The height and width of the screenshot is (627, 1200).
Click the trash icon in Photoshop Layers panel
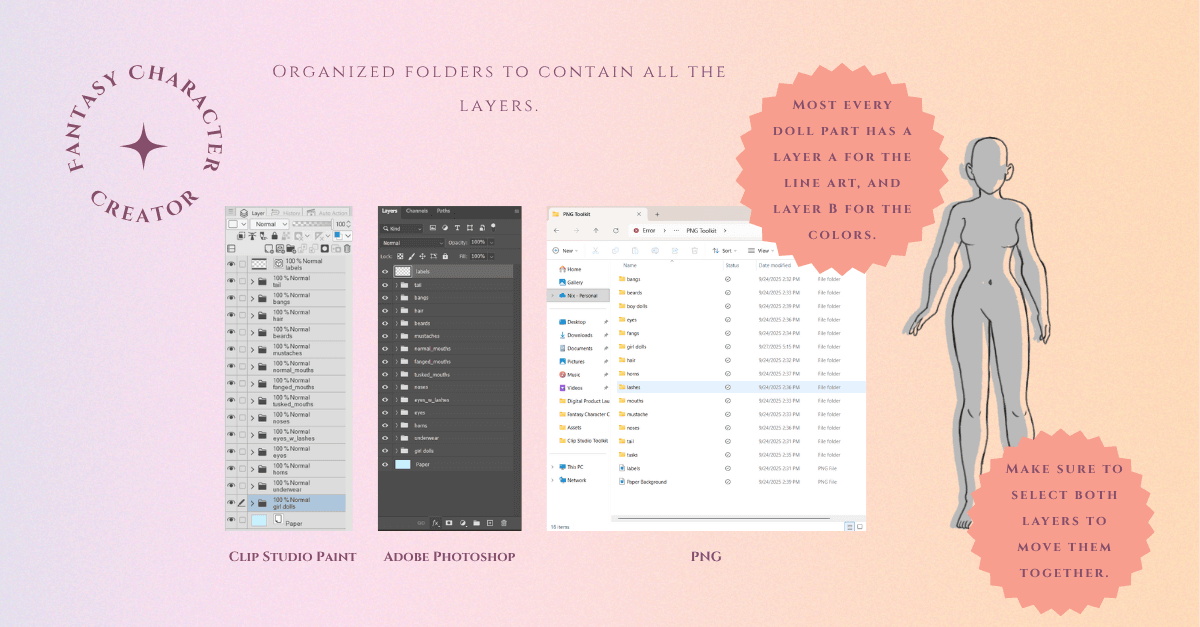coord(504,522)
